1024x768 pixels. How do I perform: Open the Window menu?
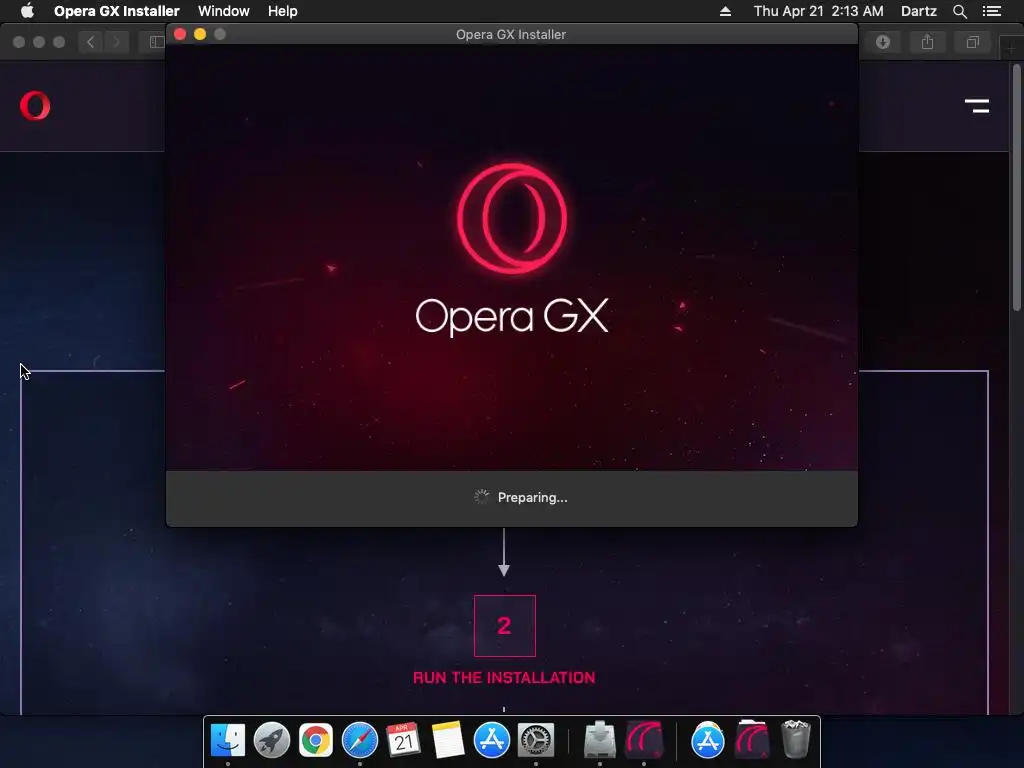[223, 11]
